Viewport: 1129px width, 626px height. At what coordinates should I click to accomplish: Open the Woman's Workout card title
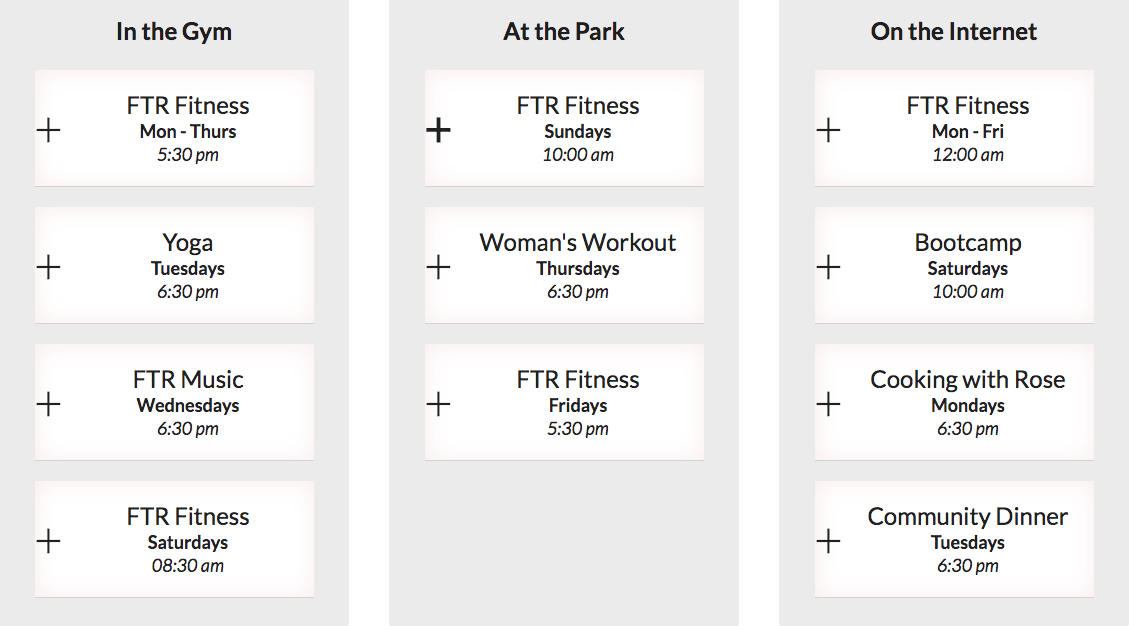[x=578, y=243]
